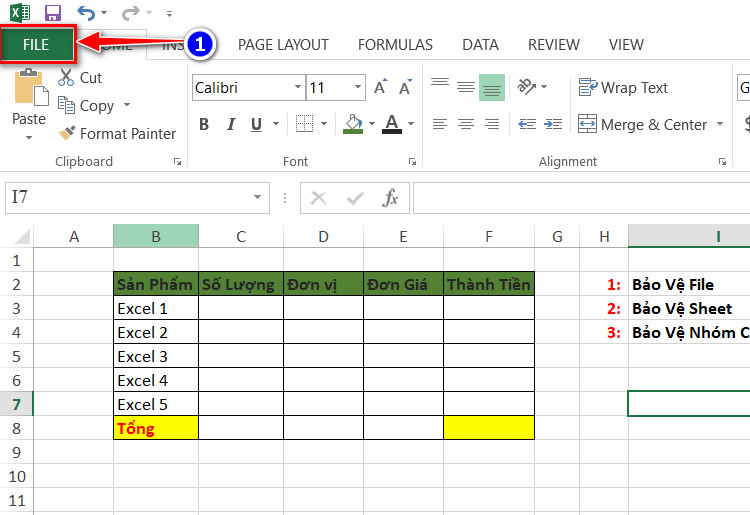Click the Bảo Vệ Sheet text cell
Image resolution: width=750 pixels, height=515 pixels.
682,309
